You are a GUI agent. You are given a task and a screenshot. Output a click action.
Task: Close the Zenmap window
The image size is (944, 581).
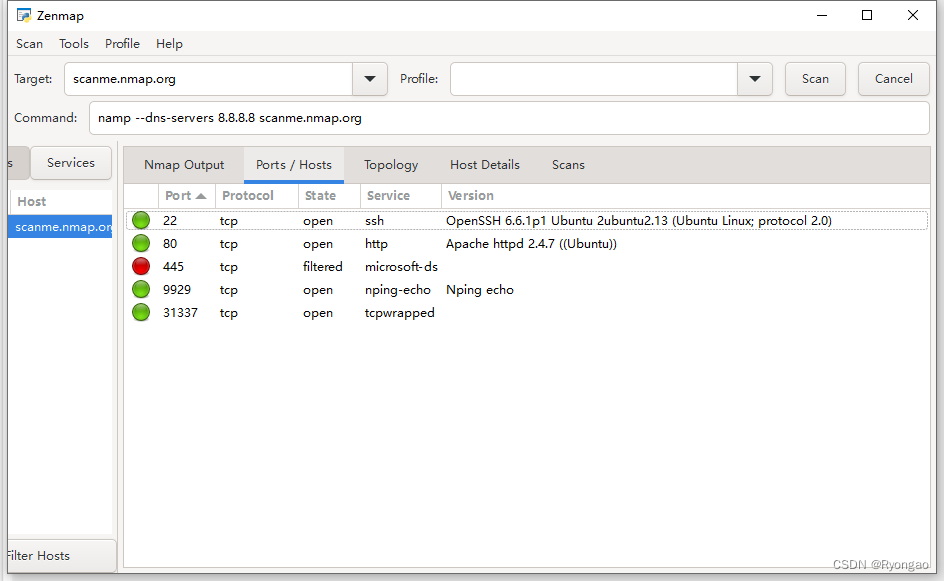pyautogui.click(x=913, y=15)
